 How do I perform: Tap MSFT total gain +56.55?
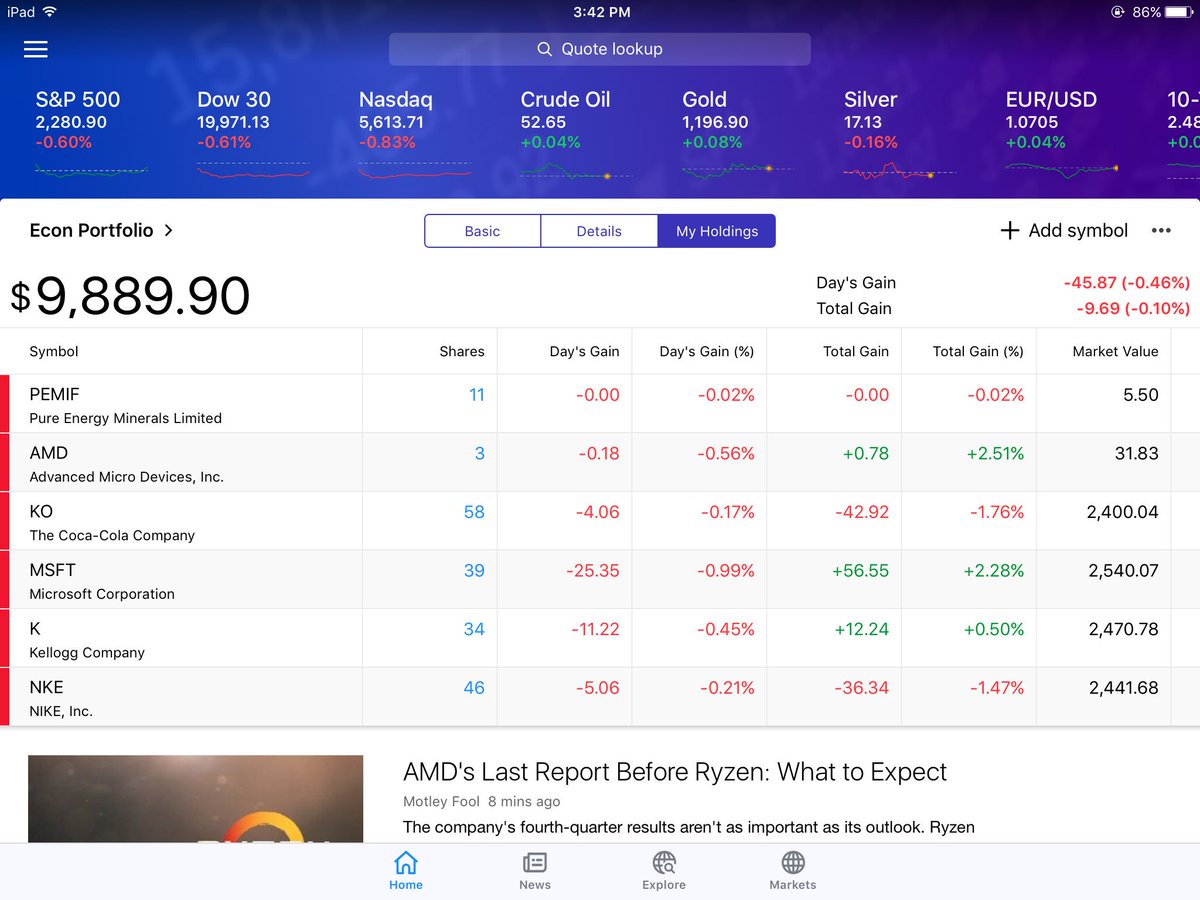click(860, 571)
